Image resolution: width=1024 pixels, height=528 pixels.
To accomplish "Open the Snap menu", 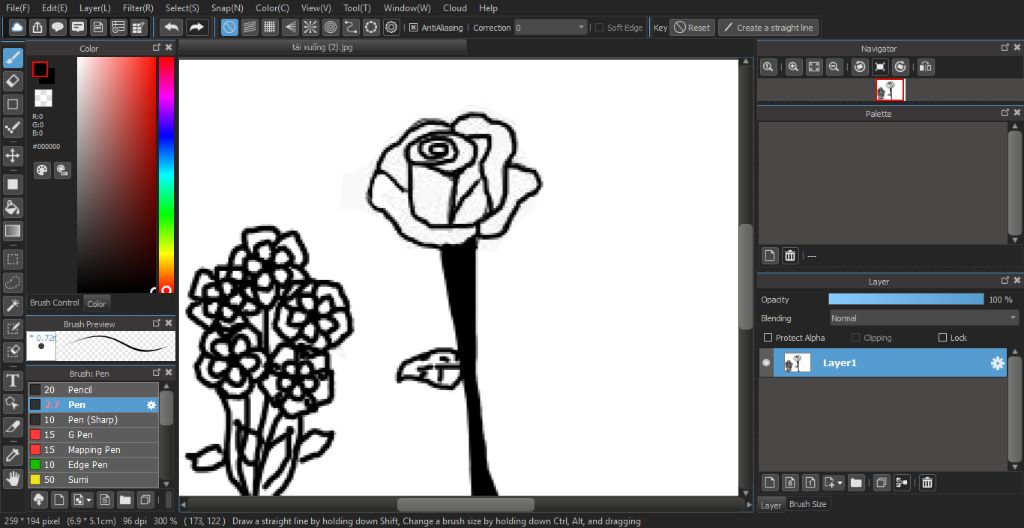I will [227, 8].
